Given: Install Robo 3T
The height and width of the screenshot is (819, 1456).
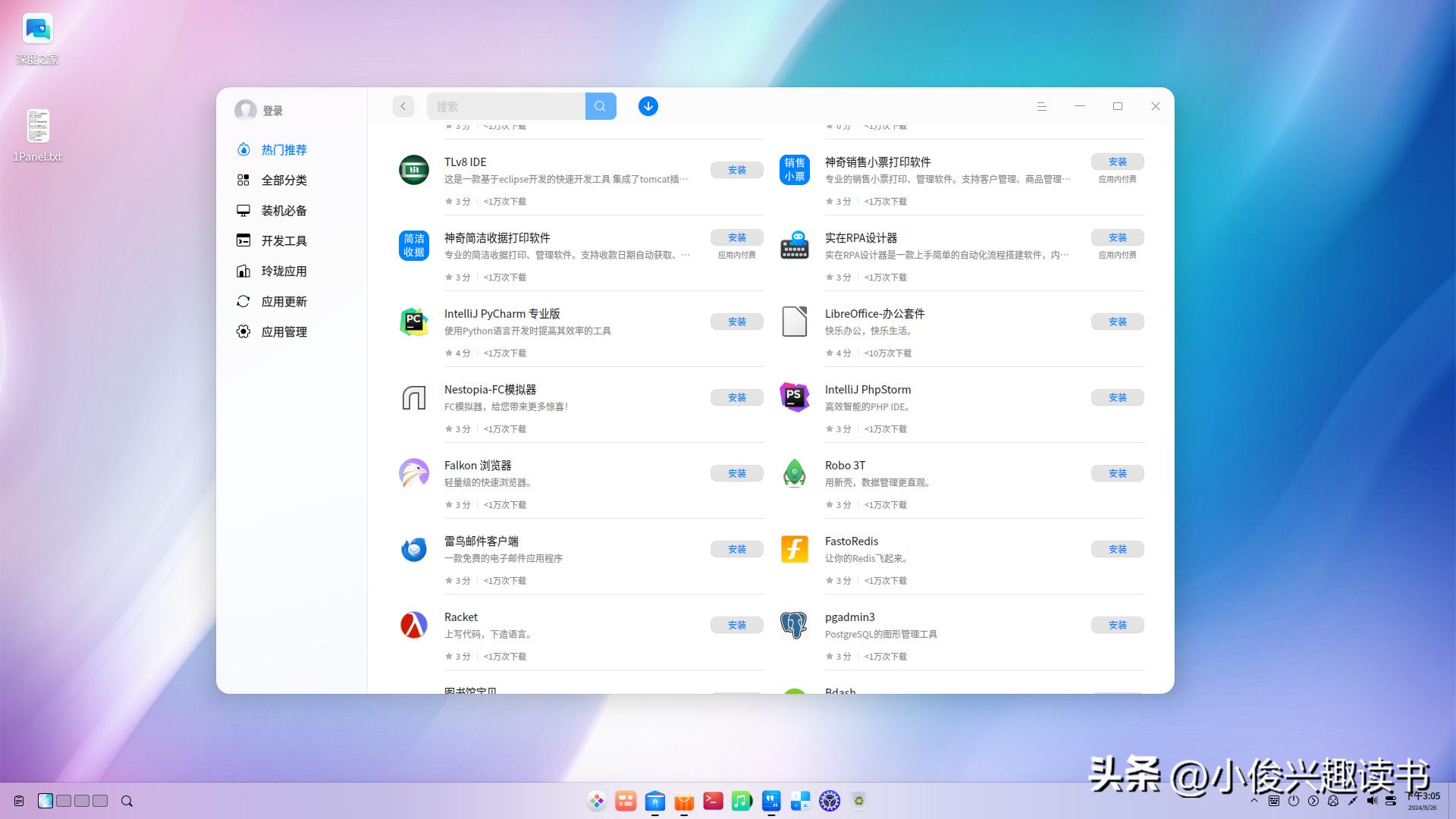Looking at the screenshot, I should pyautogui.click(x=1118, y=473).
